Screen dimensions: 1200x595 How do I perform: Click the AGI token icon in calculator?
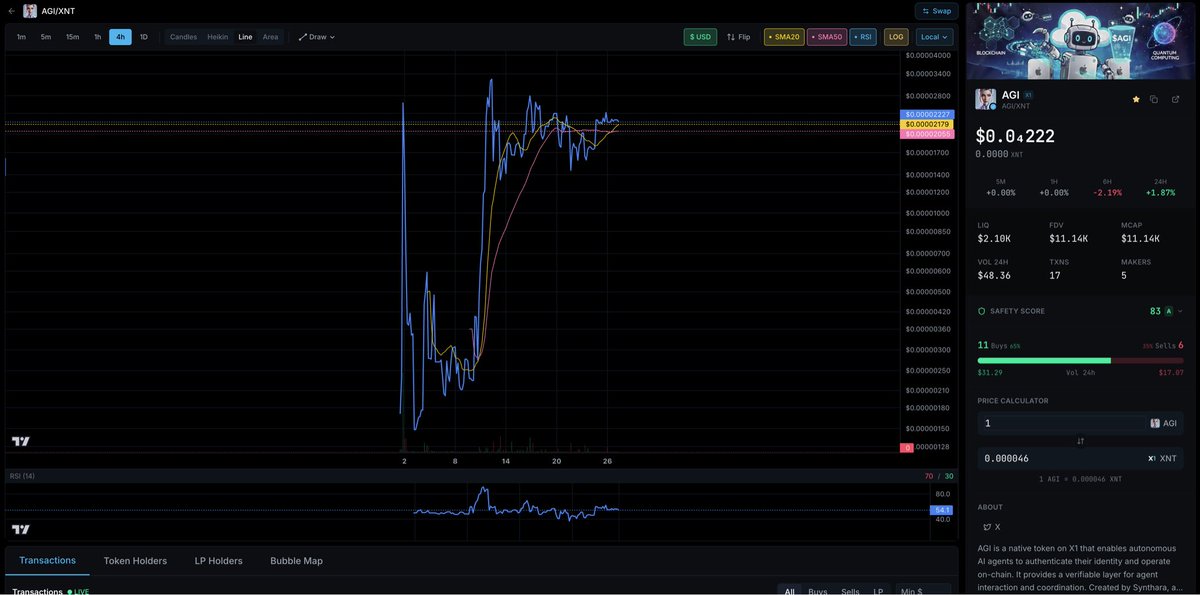point(1155,423)
